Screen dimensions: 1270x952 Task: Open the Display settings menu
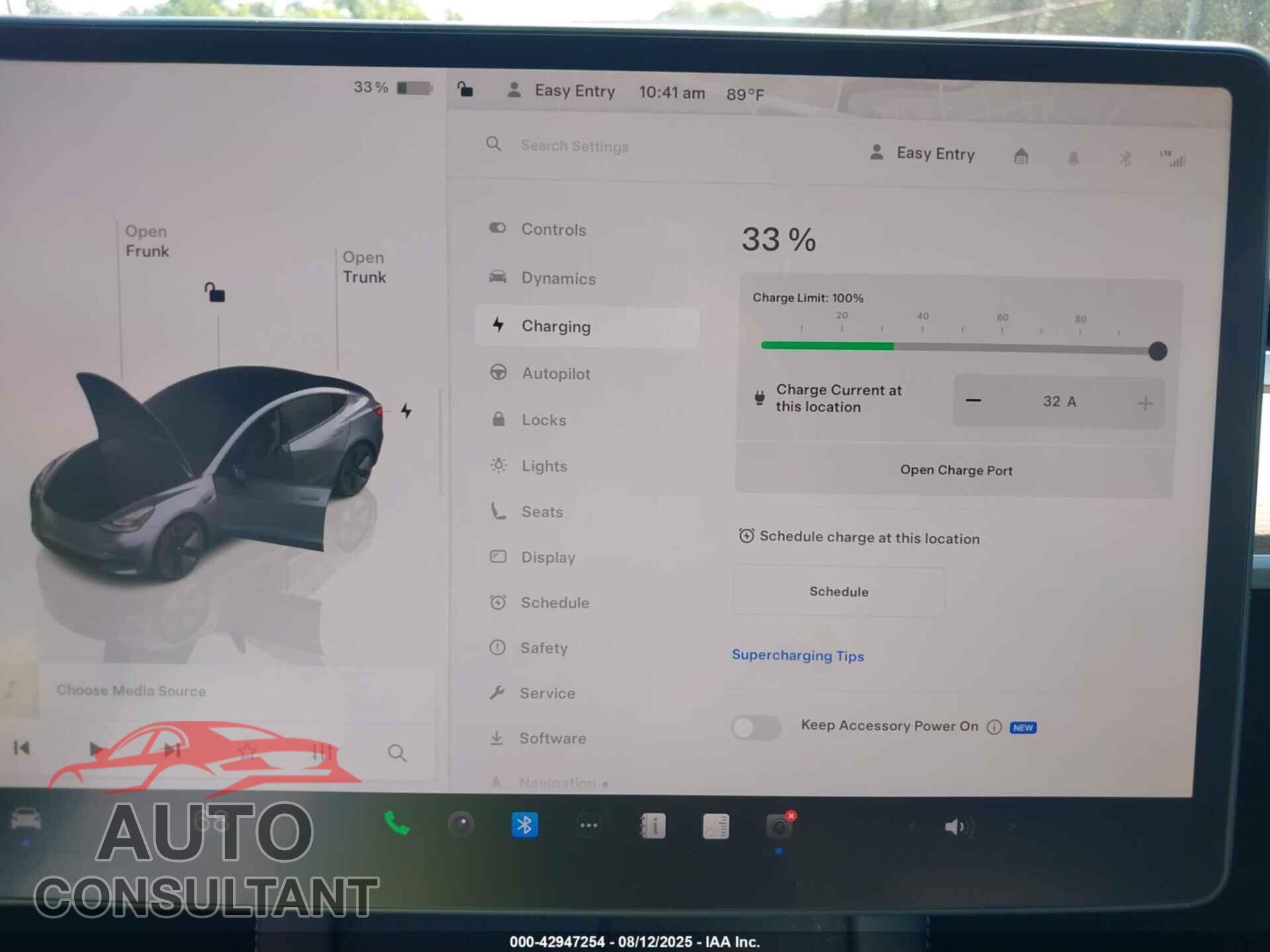[532, 557]
